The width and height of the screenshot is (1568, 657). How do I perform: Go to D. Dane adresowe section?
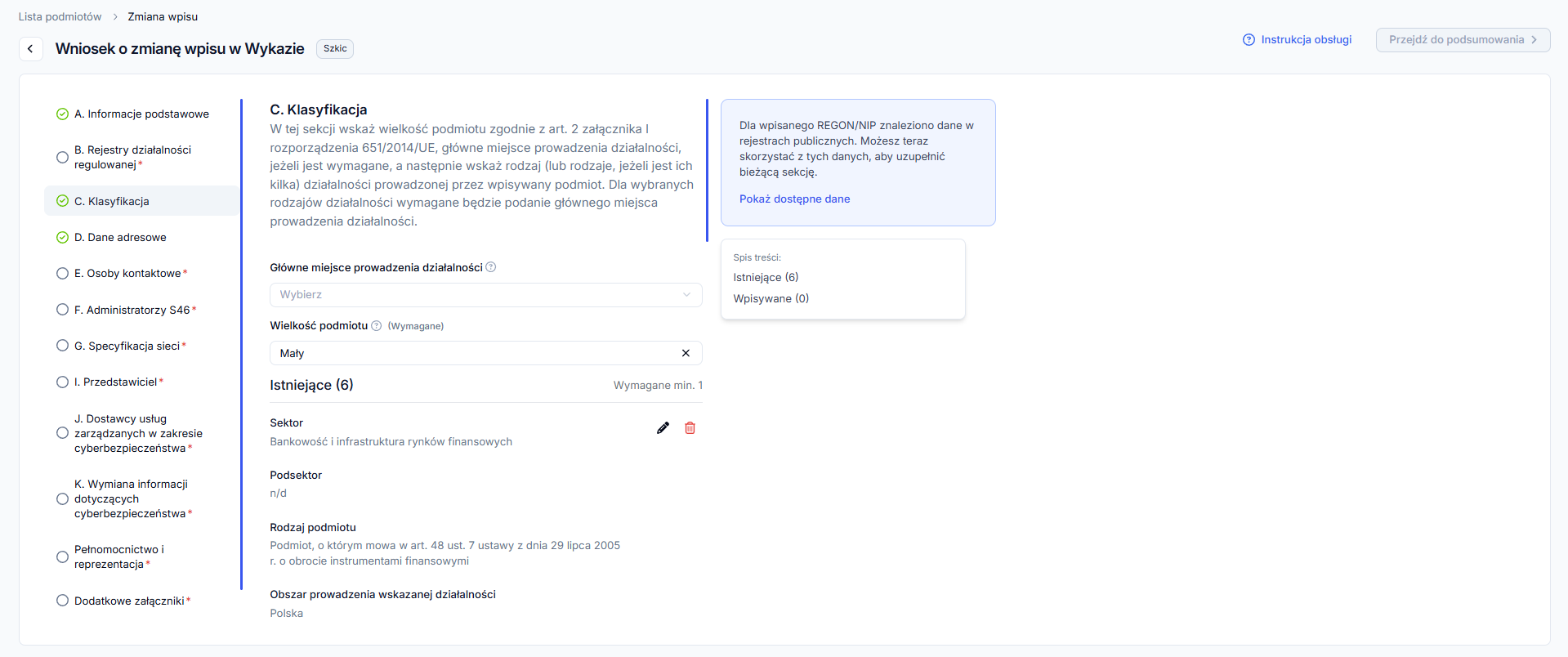(120, 238)
